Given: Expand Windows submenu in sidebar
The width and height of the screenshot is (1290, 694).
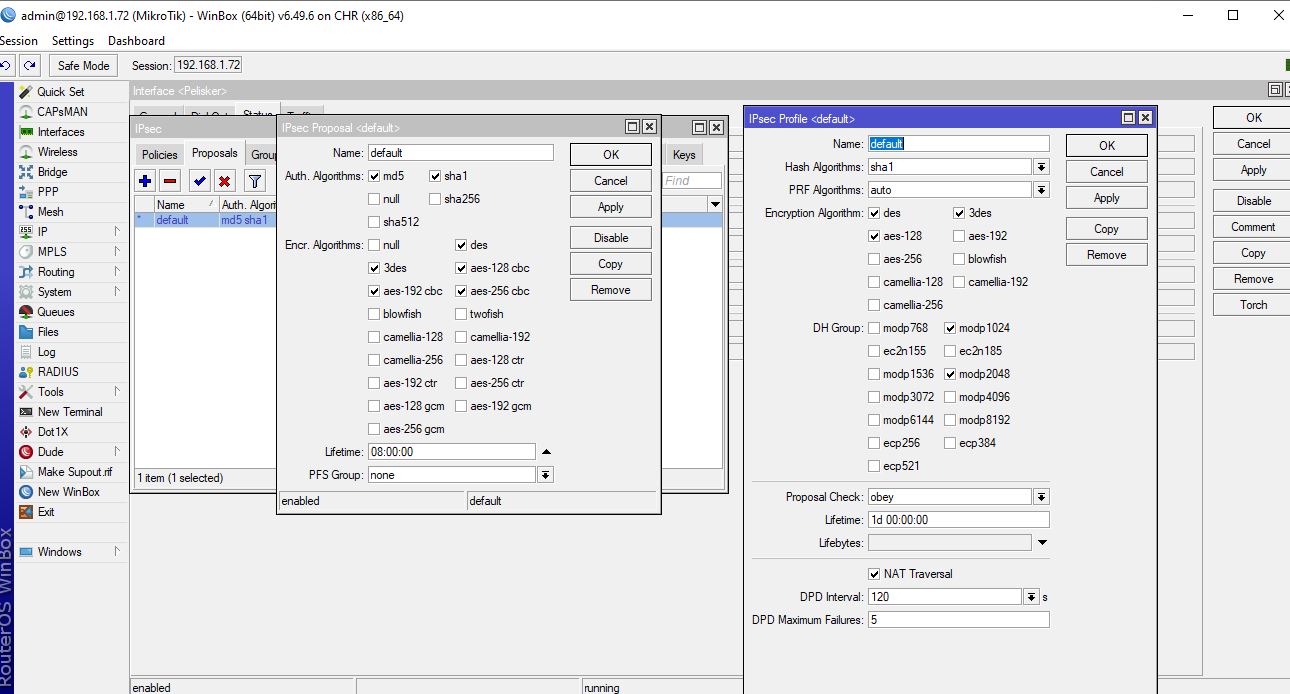Looking at the screenshot, I should (x=117, y=552).
